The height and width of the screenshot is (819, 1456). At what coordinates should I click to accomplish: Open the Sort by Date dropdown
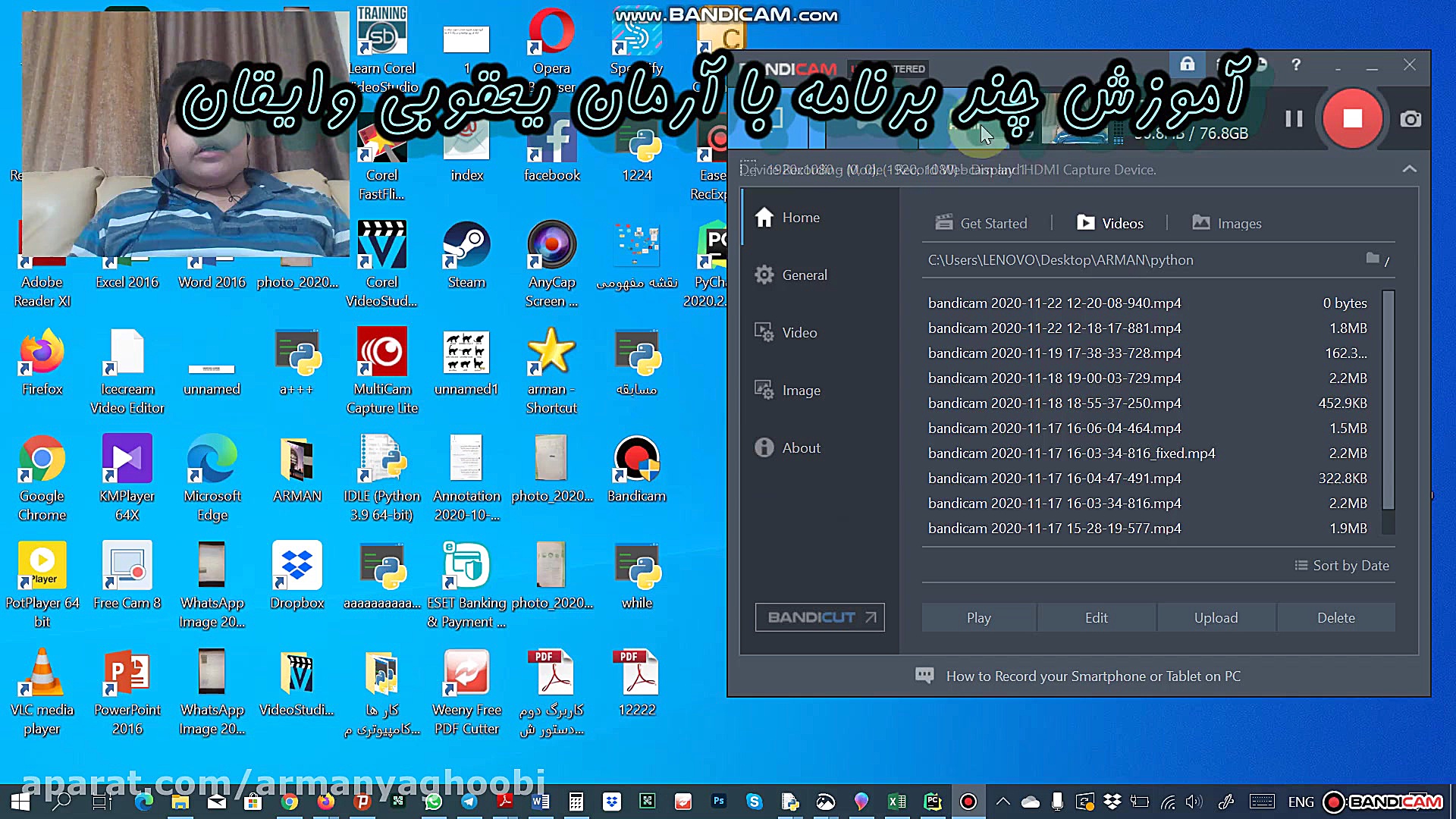click(1342, 566)
